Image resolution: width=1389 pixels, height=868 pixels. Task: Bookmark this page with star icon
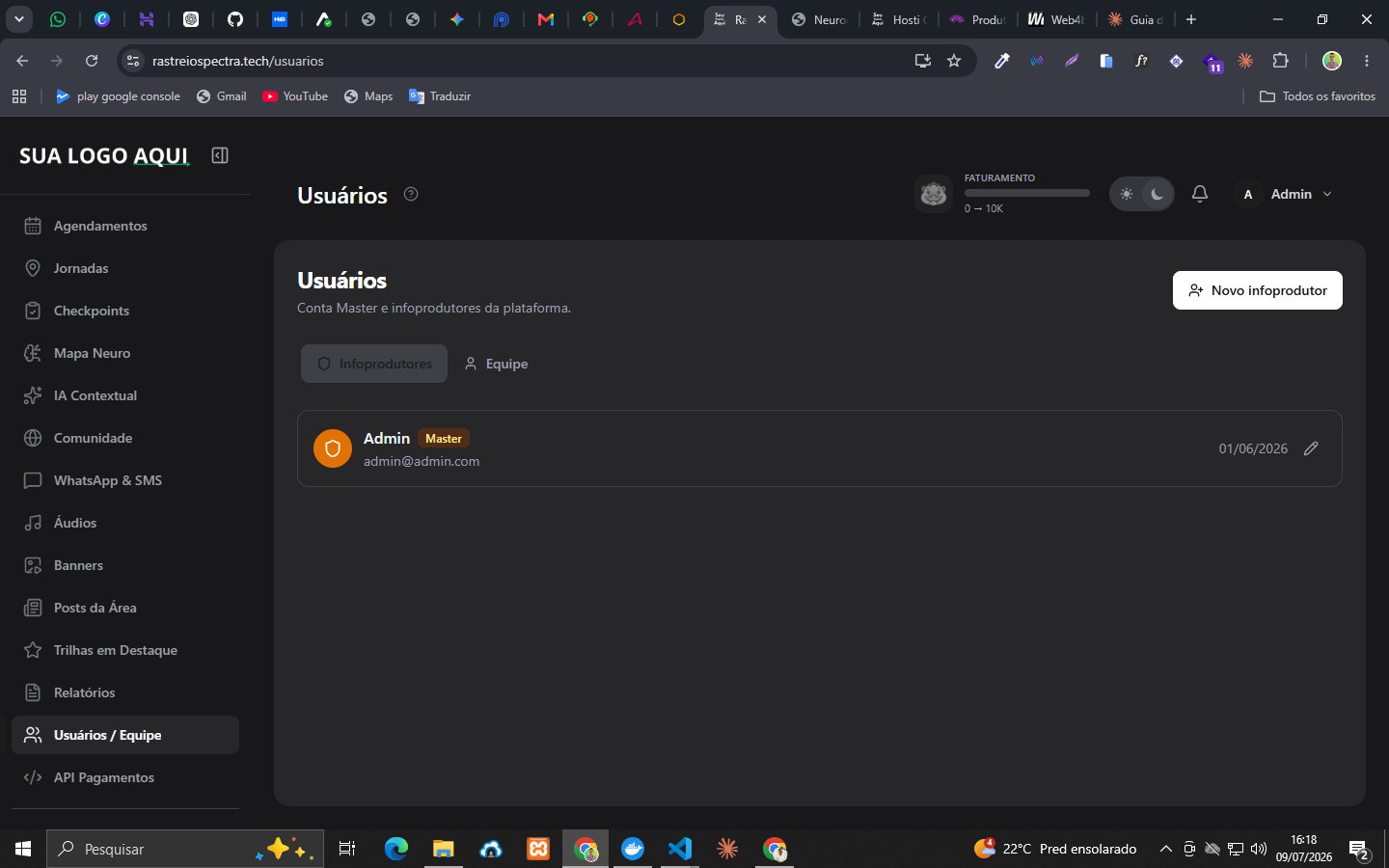(x=954, y=61)
